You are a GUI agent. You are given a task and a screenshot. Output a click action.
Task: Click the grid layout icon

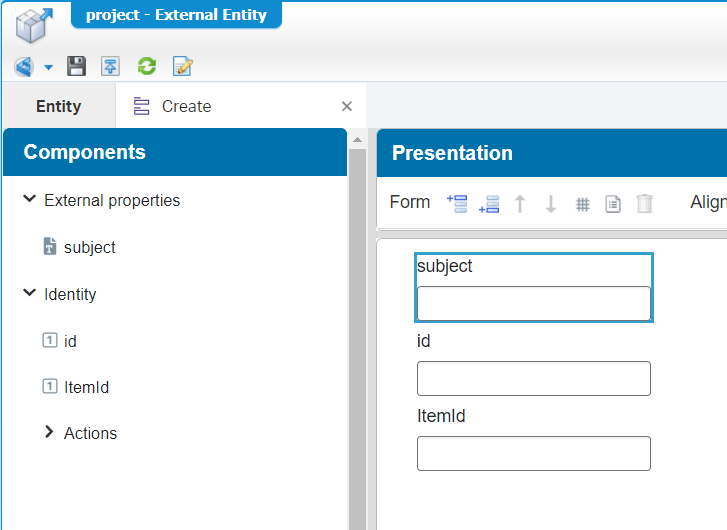(583, 204)
